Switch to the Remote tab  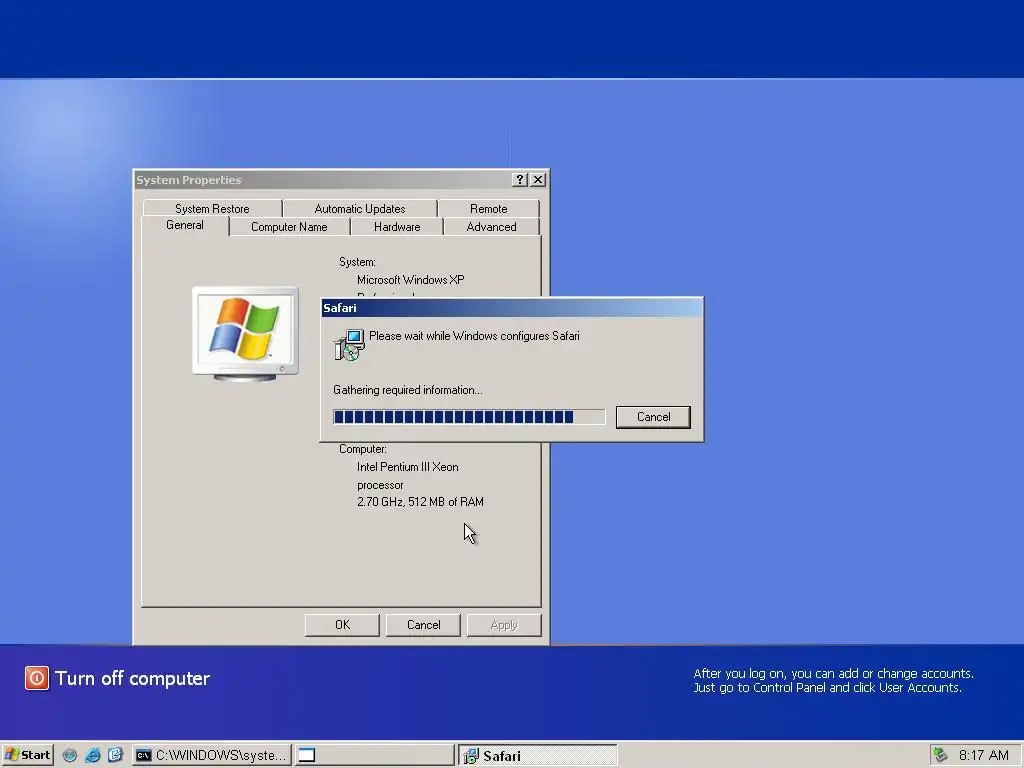(488, 208)
